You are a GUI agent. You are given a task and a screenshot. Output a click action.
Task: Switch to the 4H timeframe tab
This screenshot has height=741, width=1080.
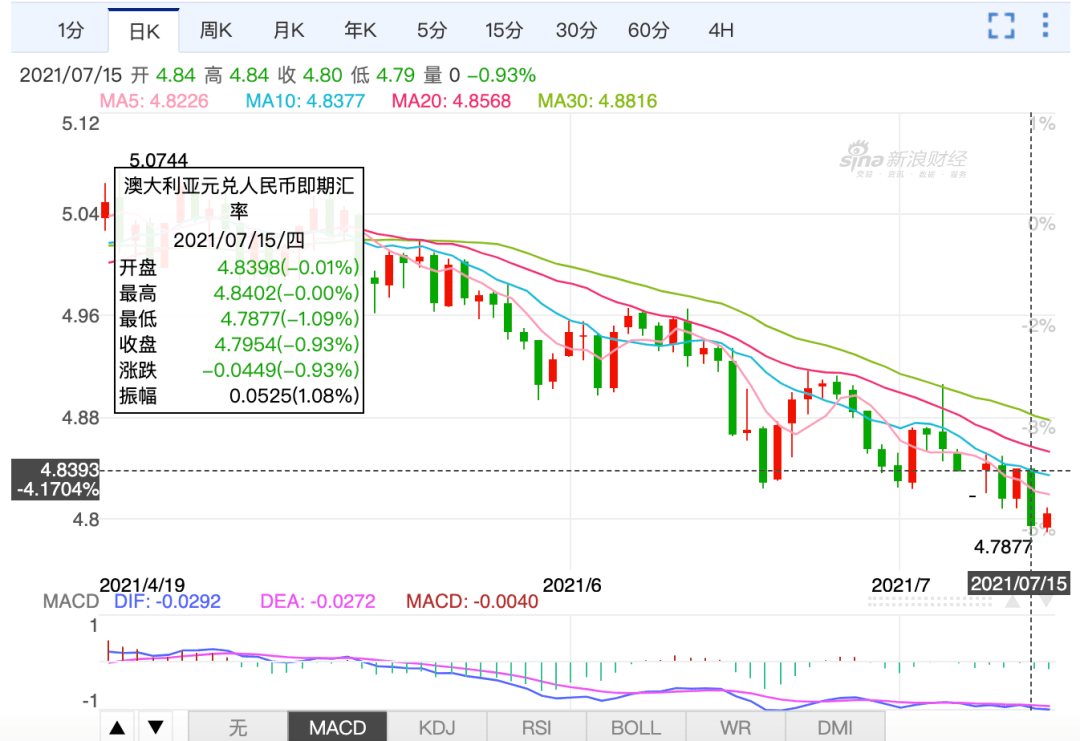[720, 30]
